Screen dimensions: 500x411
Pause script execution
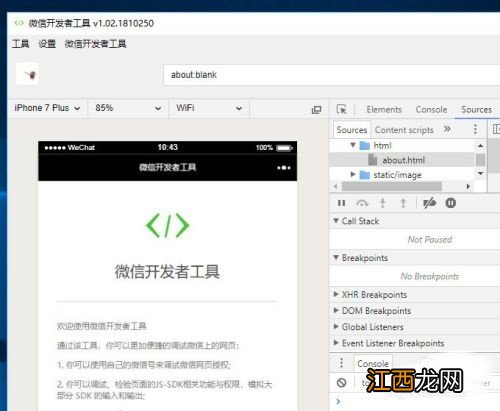tap(341, 203)
